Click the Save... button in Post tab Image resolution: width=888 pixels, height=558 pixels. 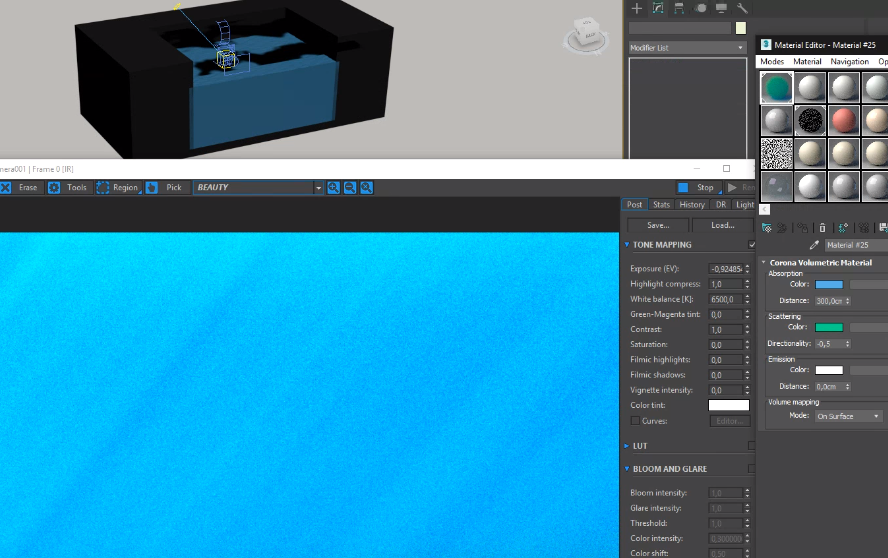click(658, 225)
